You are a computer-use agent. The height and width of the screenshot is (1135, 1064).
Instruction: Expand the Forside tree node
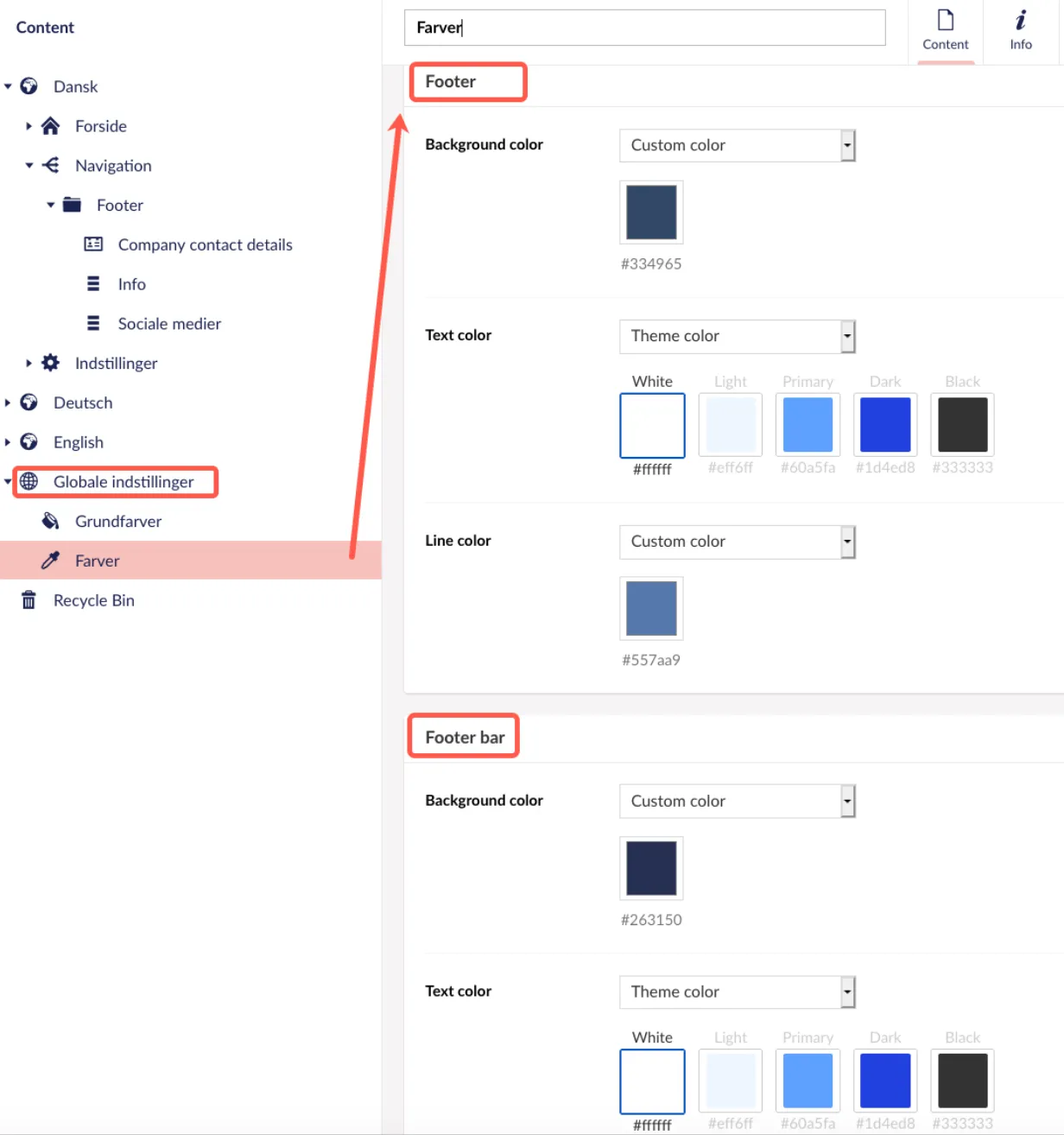coord(28,126)
